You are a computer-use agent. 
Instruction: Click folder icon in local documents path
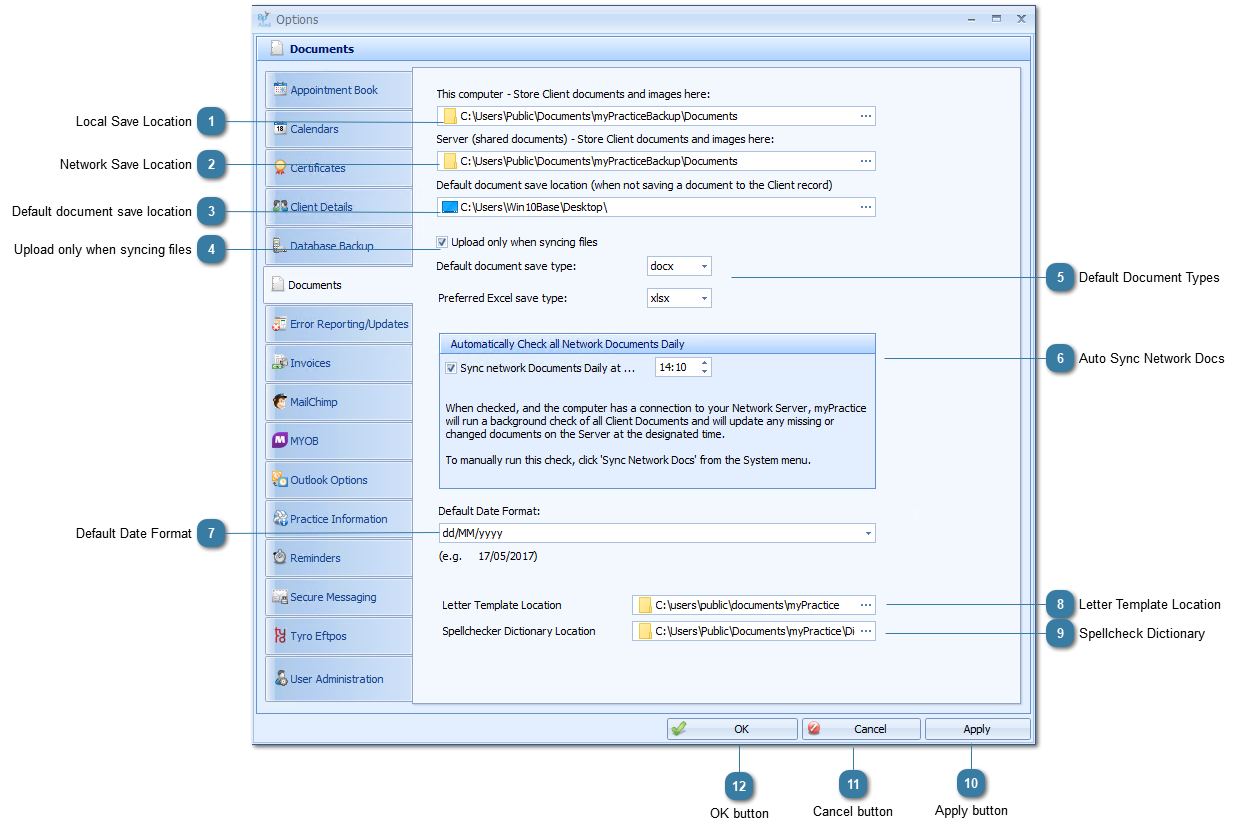[x=450, y=116]
